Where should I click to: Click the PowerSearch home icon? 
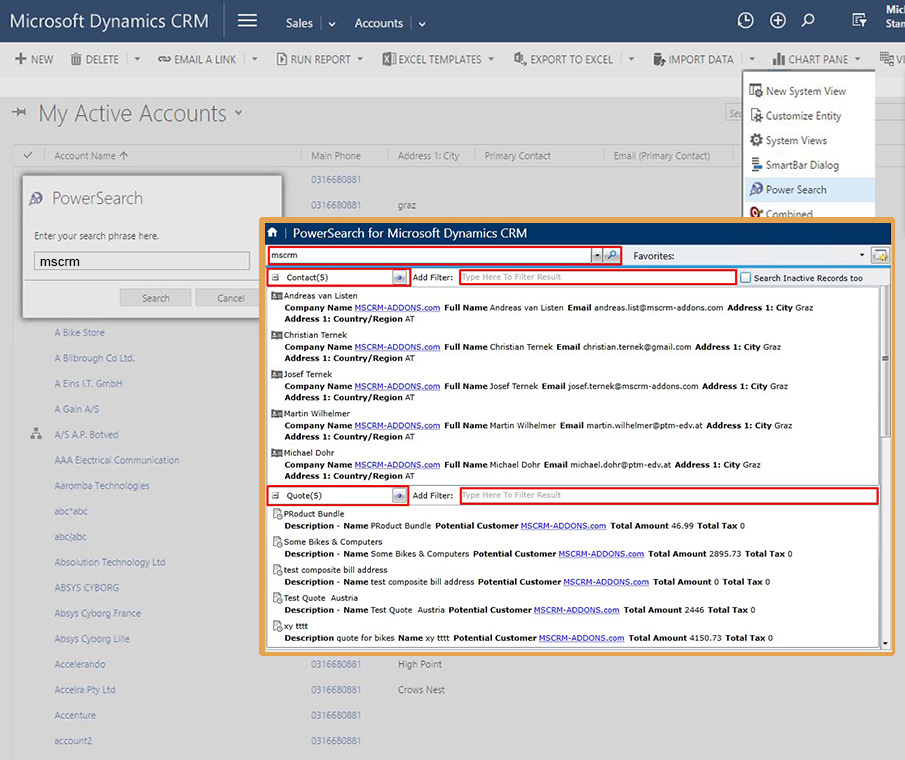(272, 233)
